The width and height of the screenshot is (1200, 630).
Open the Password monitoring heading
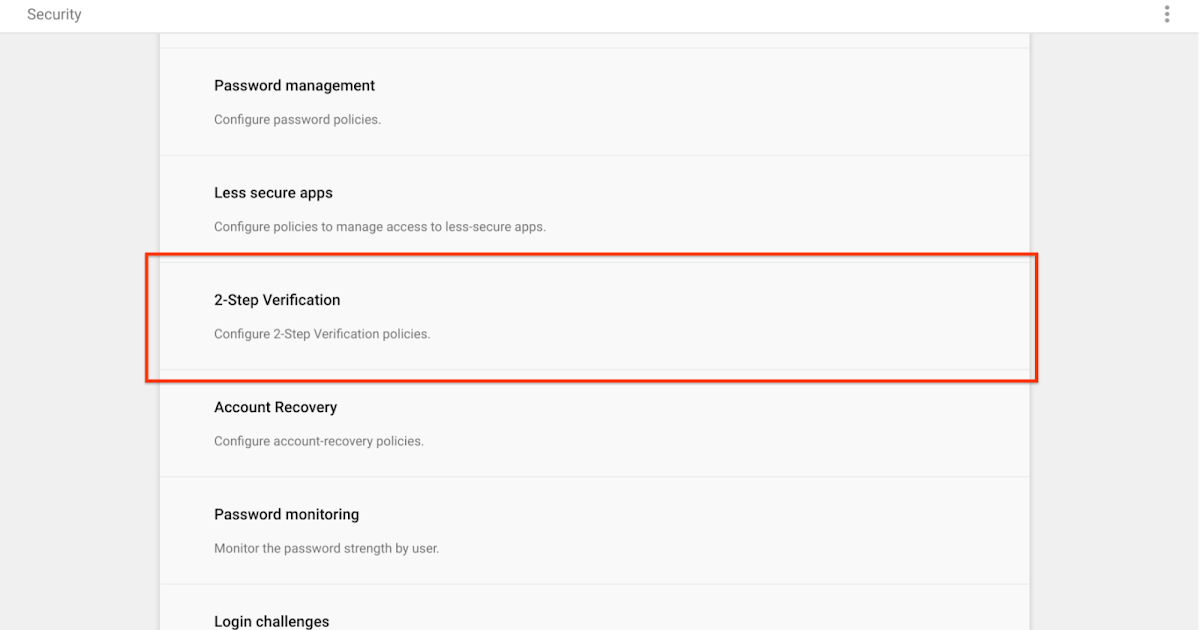click(x=286, y=514)
